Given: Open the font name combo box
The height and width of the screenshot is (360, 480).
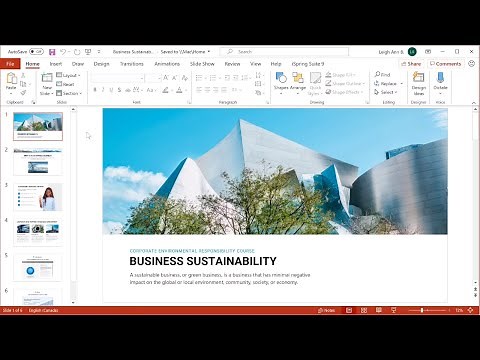Looking at the screenshot, I should [x=118, y=78].
